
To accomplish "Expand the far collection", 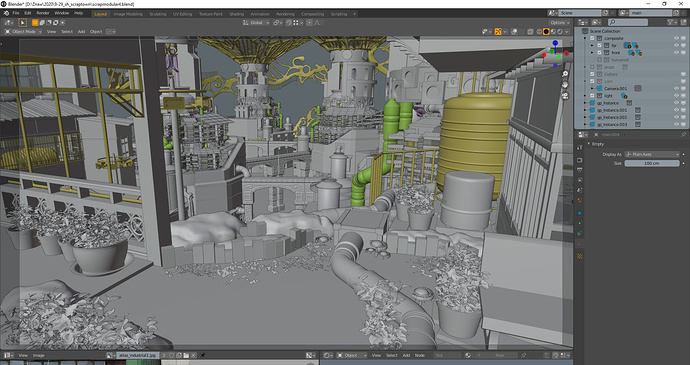I will (592, 45).
